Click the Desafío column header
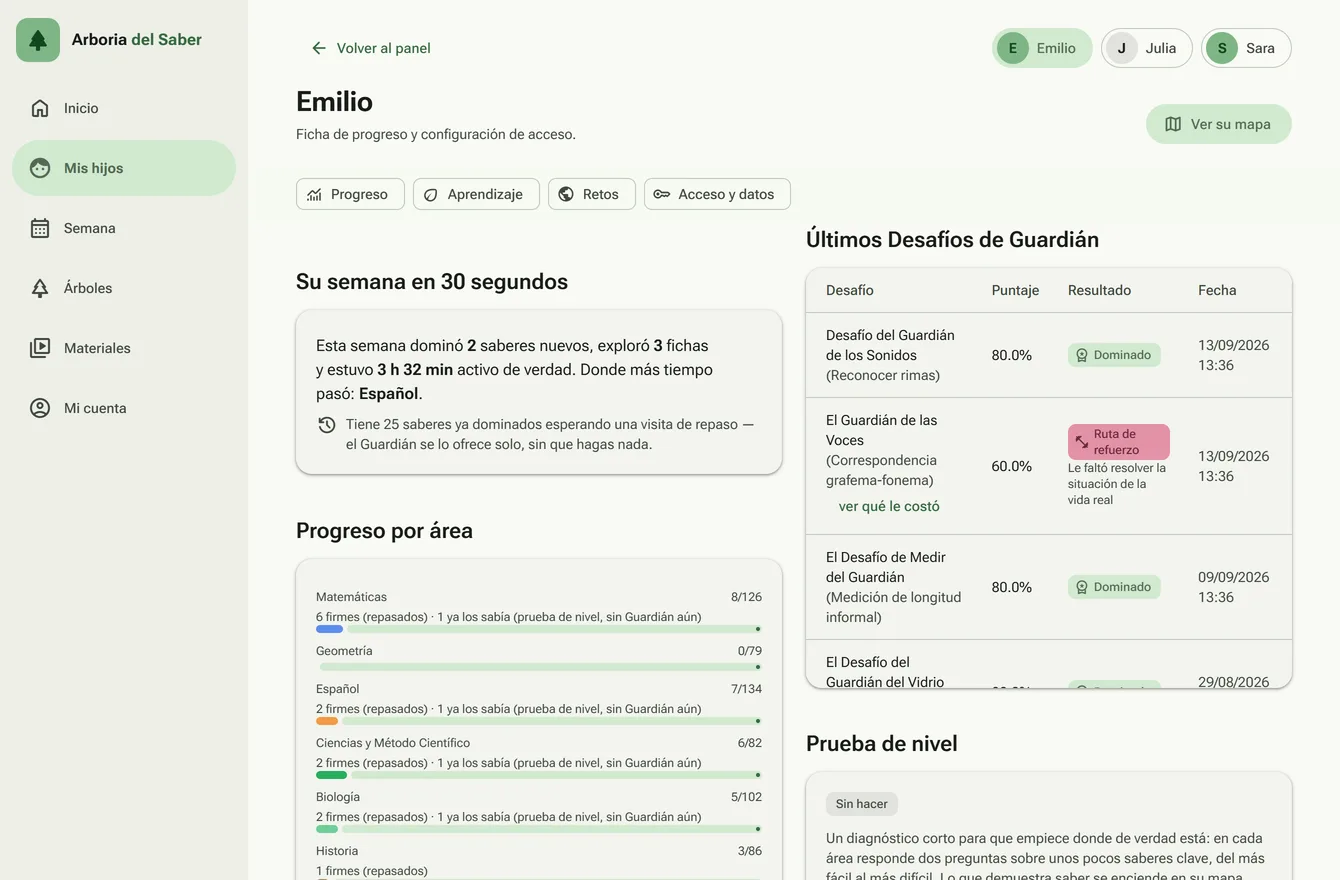Screen dimensions: 1340x880 pos(850,290)
